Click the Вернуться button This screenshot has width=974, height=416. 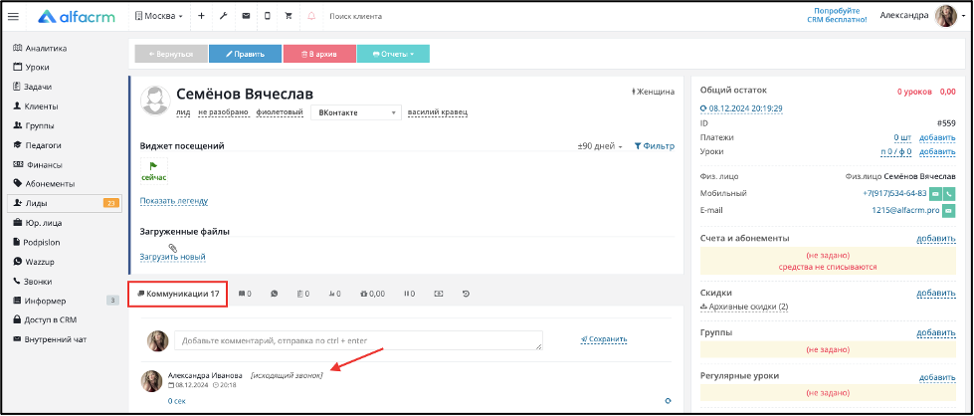(x=171, y=54)
